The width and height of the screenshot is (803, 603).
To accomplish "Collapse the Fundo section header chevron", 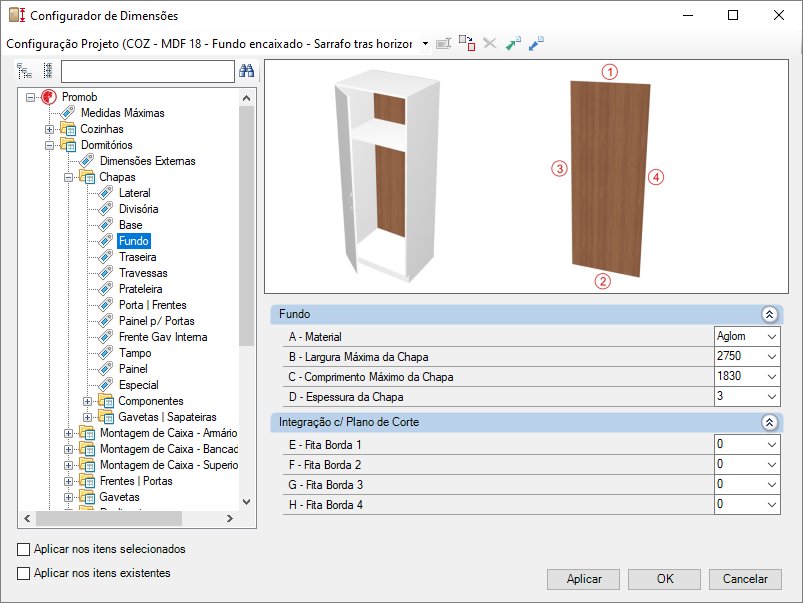I will (x=769, y=315).
